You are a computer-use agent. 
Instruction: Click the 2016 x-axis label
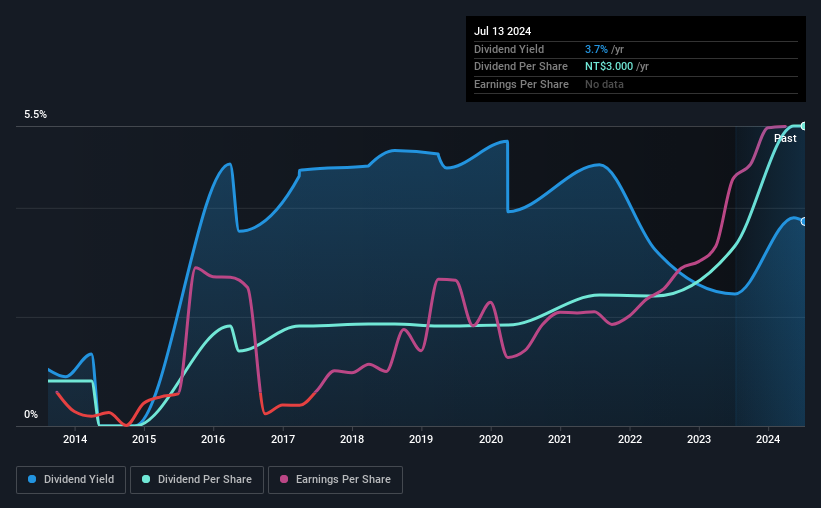coord(213,439)
